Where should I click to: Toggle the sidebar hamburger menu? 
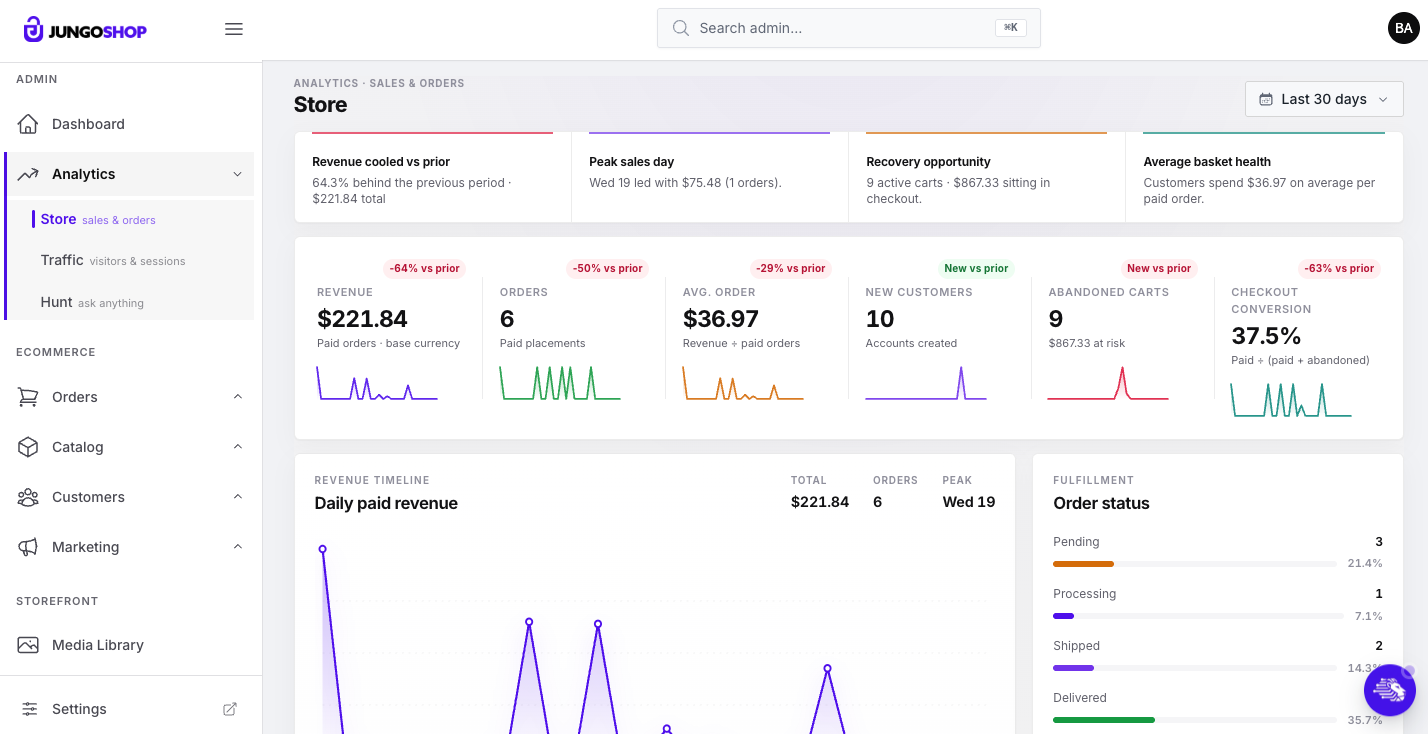[x=234, y=30]
